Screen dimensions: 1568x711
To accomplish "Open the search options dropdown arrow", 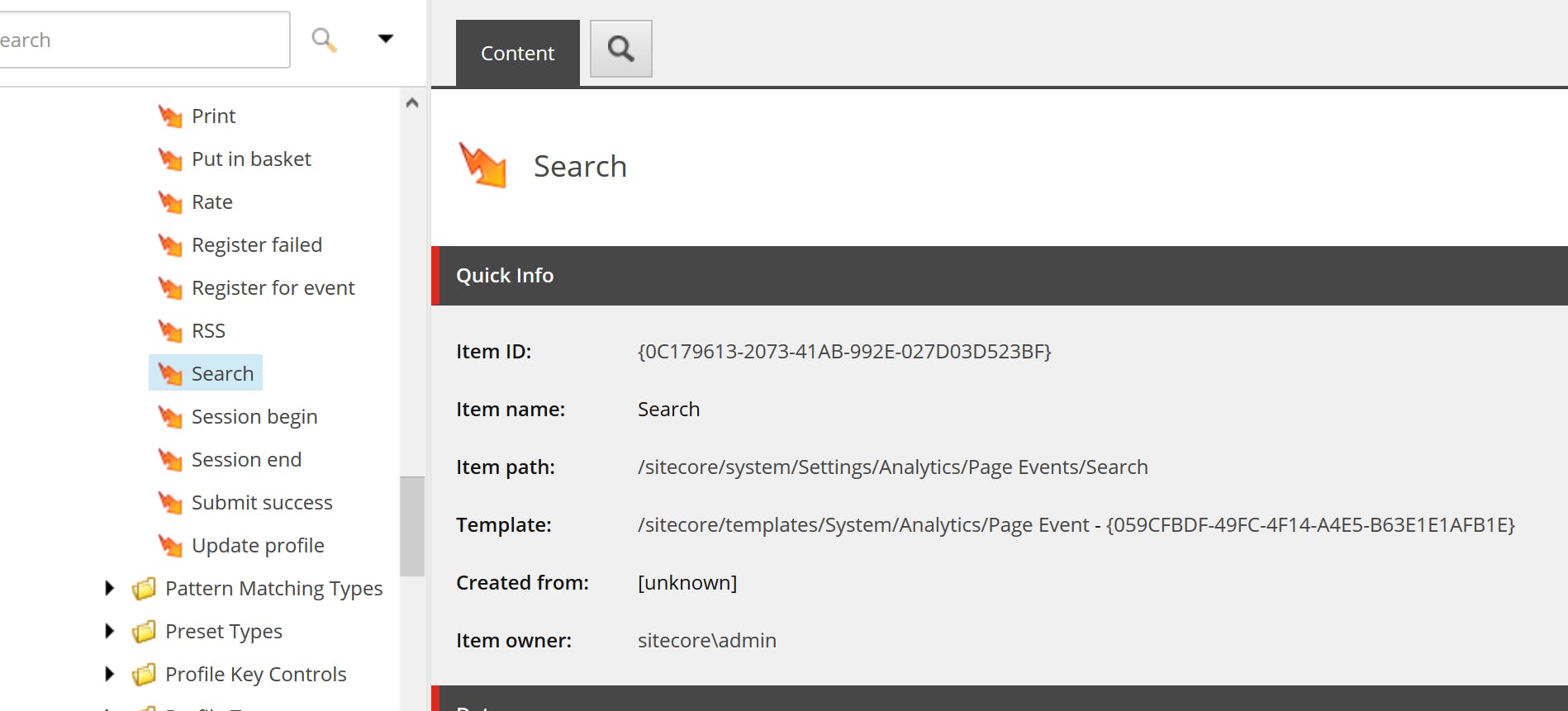I will (385, 38).
